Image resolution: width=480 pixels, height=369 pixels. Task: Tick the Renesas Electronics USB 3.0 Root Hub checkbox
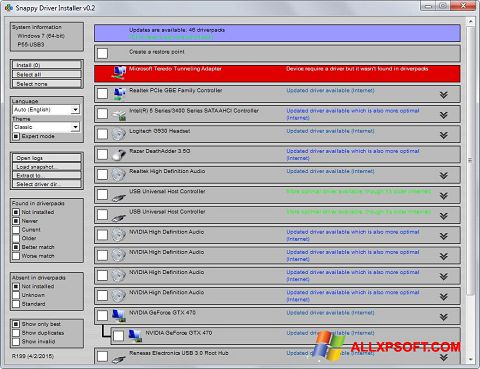[x=102, y=356]
